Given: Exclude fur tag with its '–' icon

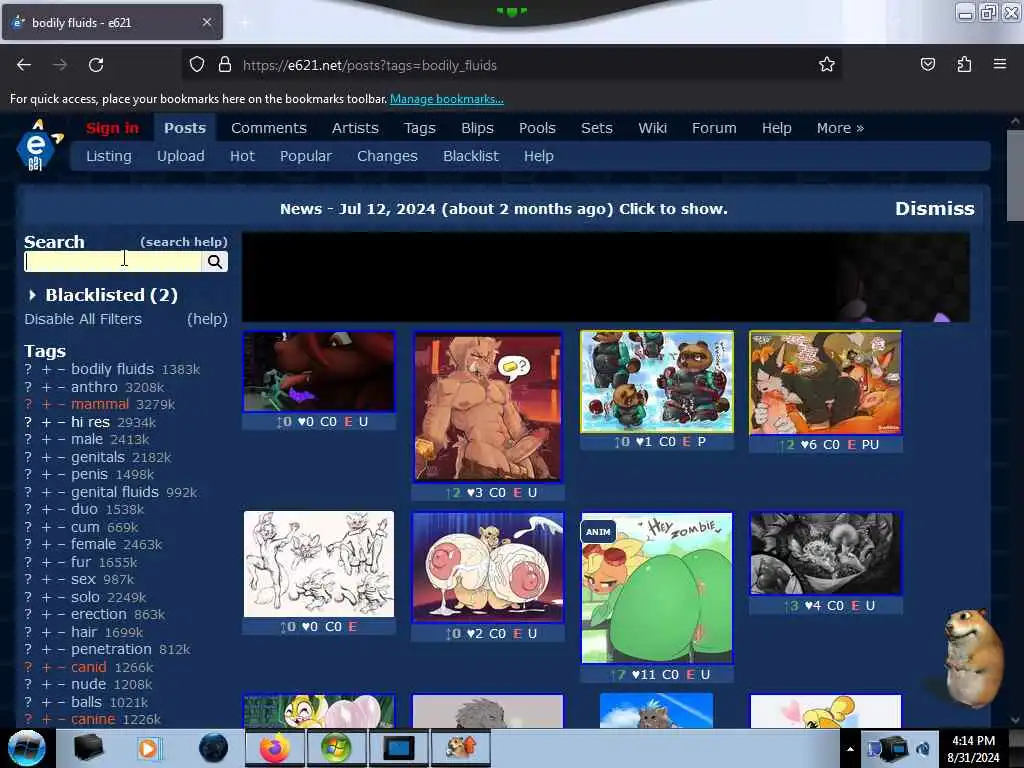Looking at the screenshot, I should pyautogui.click(x=61, y=562).
